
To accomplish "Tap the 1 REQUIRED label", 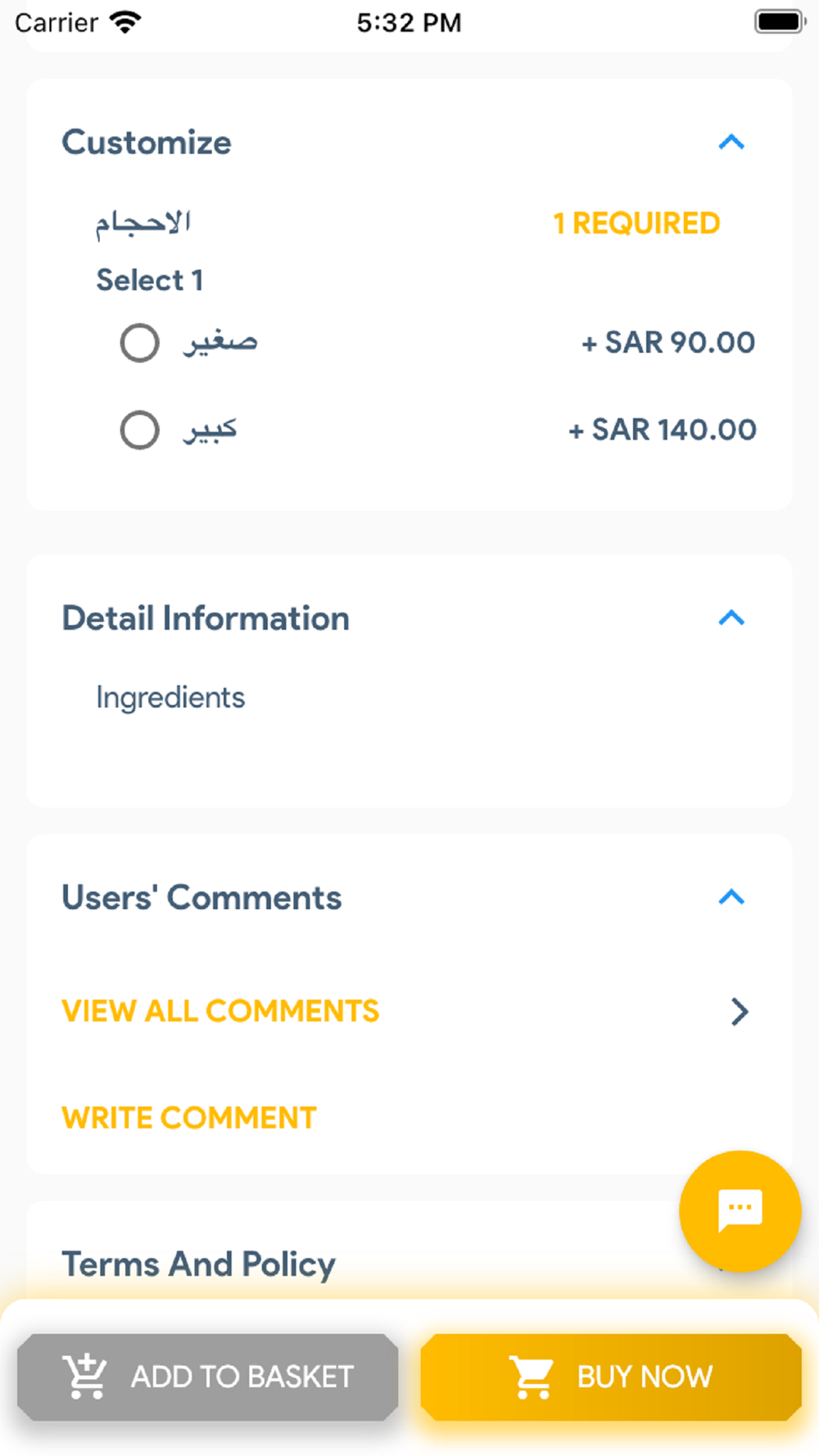I will point(636,224).
